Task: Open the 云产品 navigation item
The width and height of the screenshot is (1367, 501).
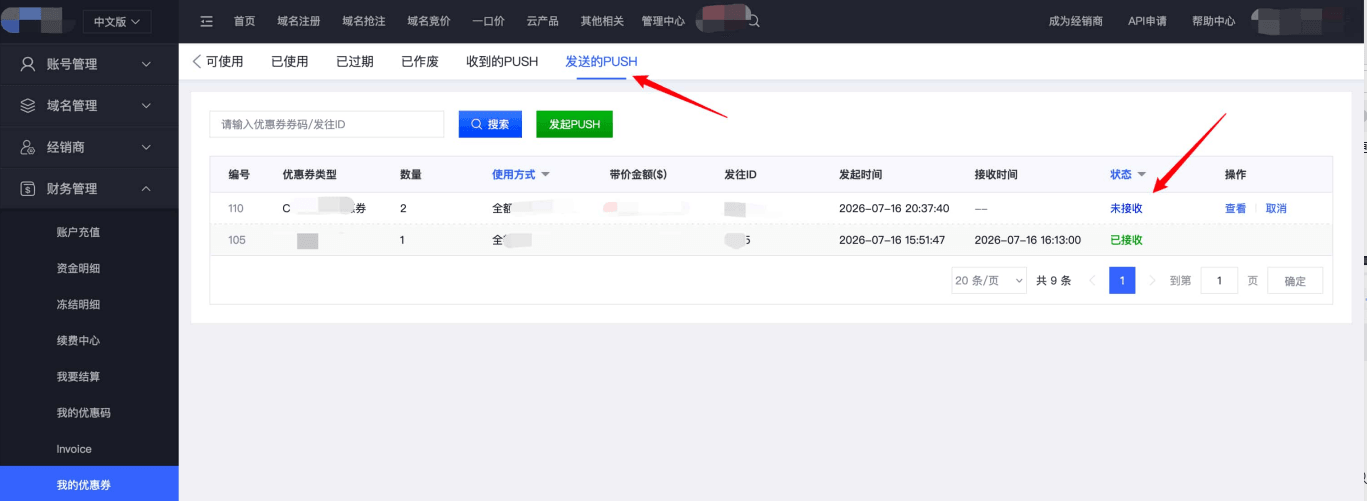Action: coord(543,21)
